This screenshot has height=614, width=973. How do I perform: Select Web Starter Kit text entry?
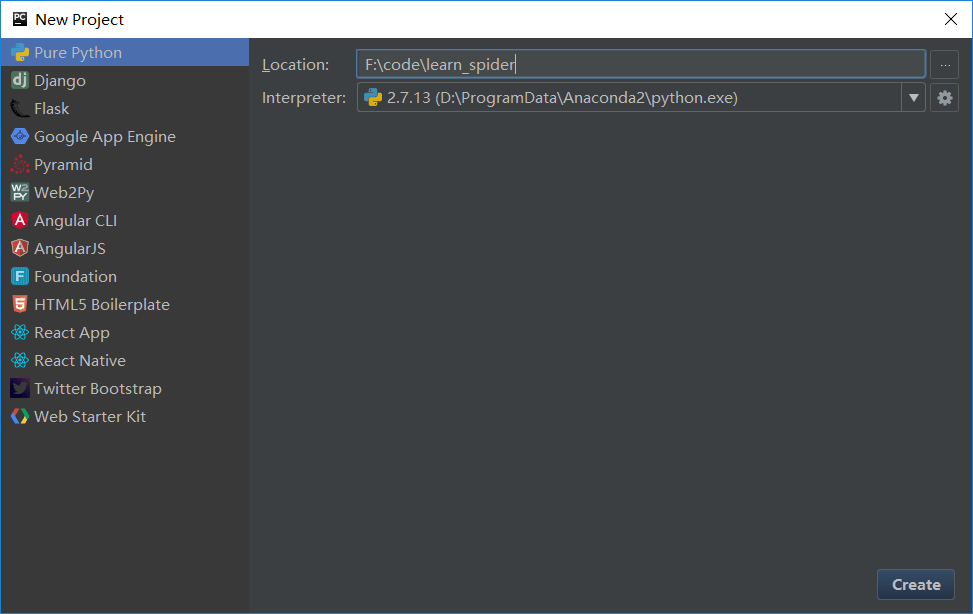tap(90, 416)
